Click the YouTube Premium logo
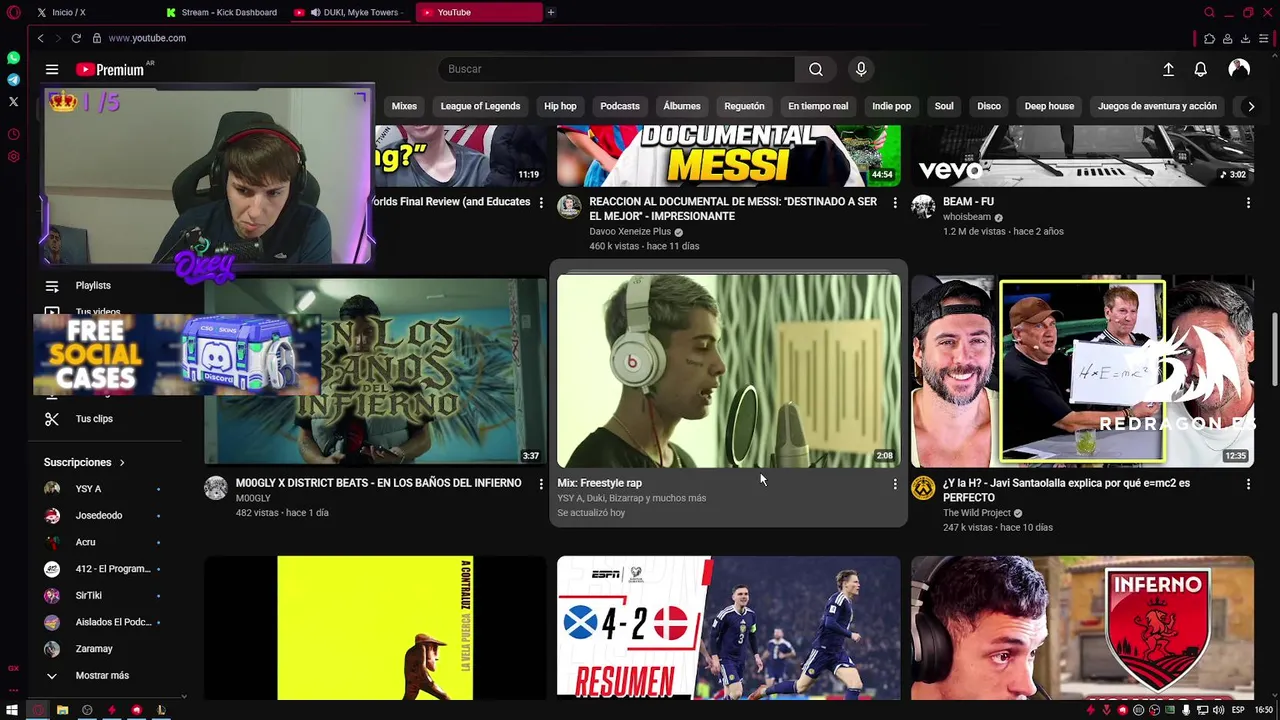Image resolution: width=1280 pixels, height=720 pixels. point(110,69)
